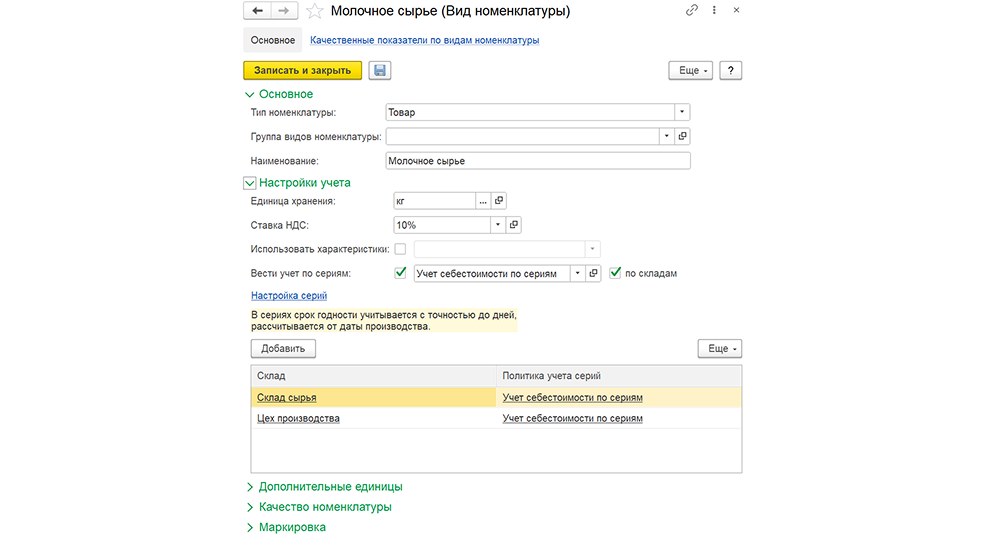Open the Единица хранения record icon
The height and width of the screenshot is (540, 987).
coord(499,201)
